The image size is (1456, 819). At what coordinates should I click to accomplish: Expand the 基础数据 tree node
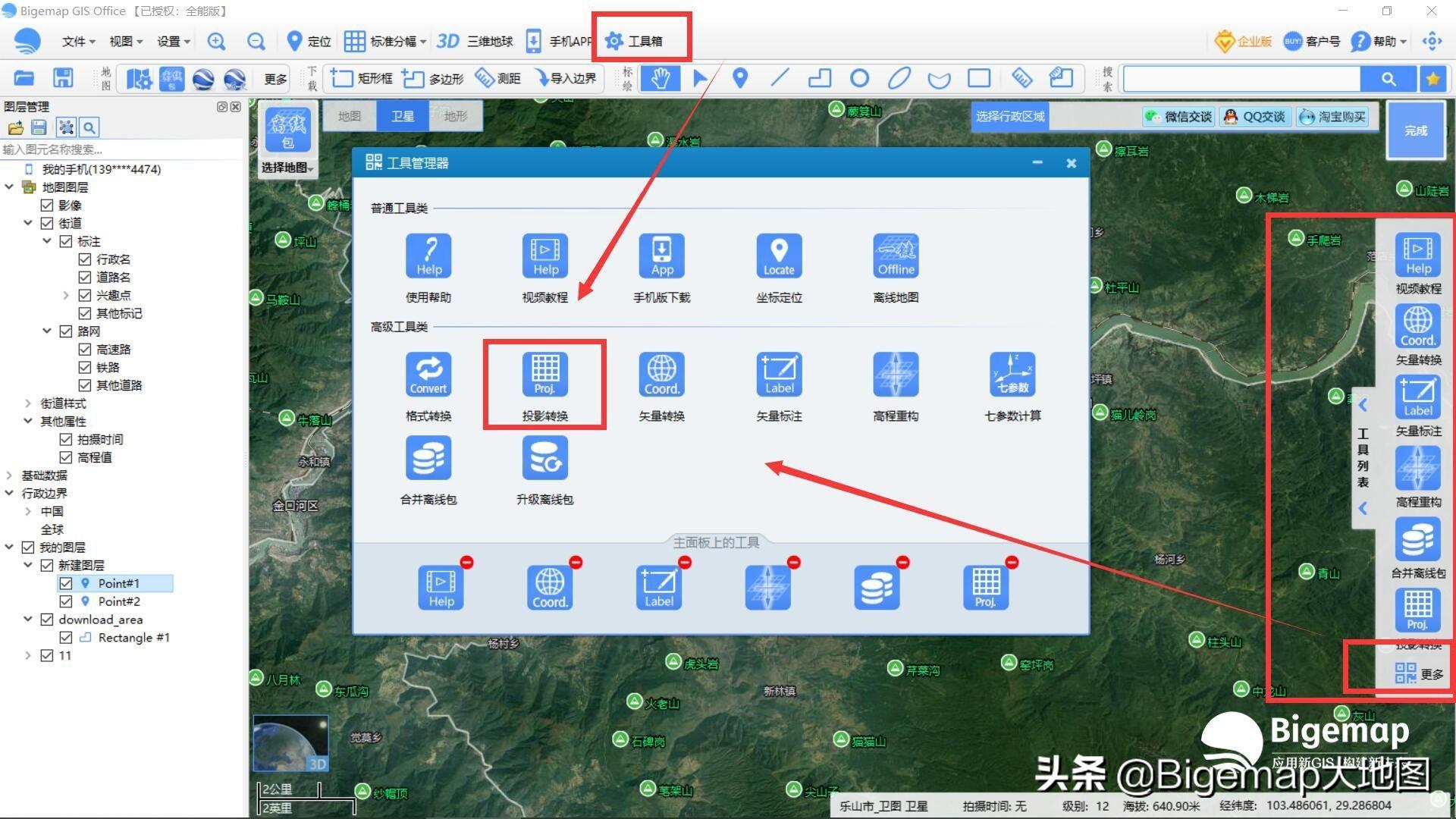click(9, 475)
